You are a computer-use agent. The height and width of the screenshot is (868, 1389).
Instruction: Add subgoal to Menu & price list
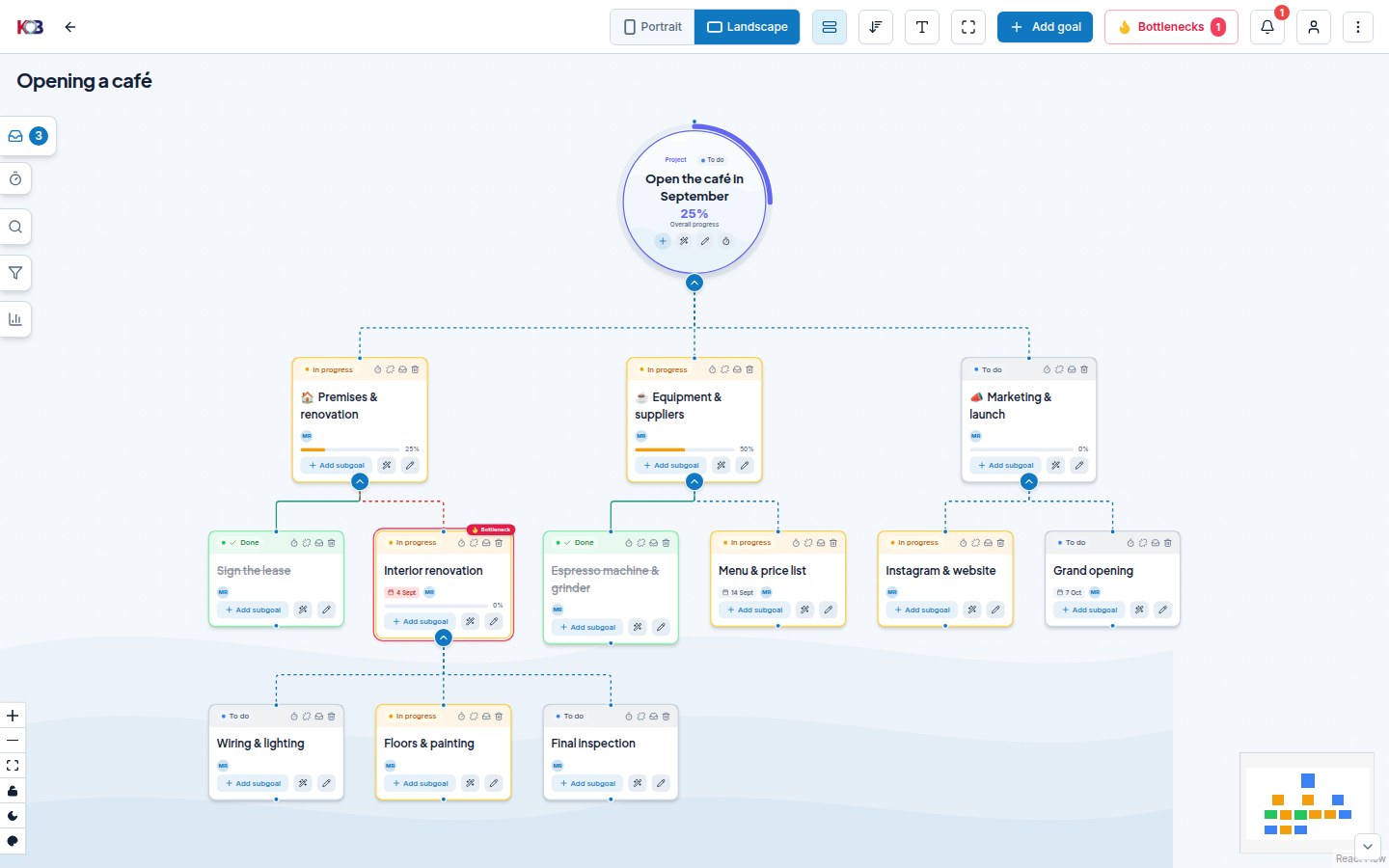[x=755, y=610]
